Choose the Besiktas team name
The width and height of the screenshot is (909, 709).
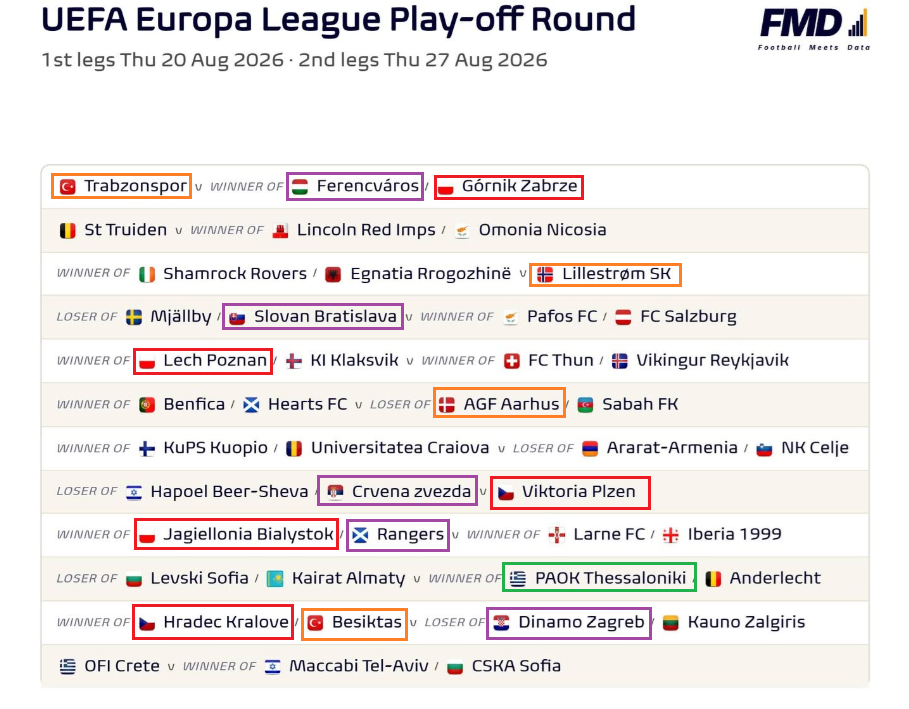point(366,623)
